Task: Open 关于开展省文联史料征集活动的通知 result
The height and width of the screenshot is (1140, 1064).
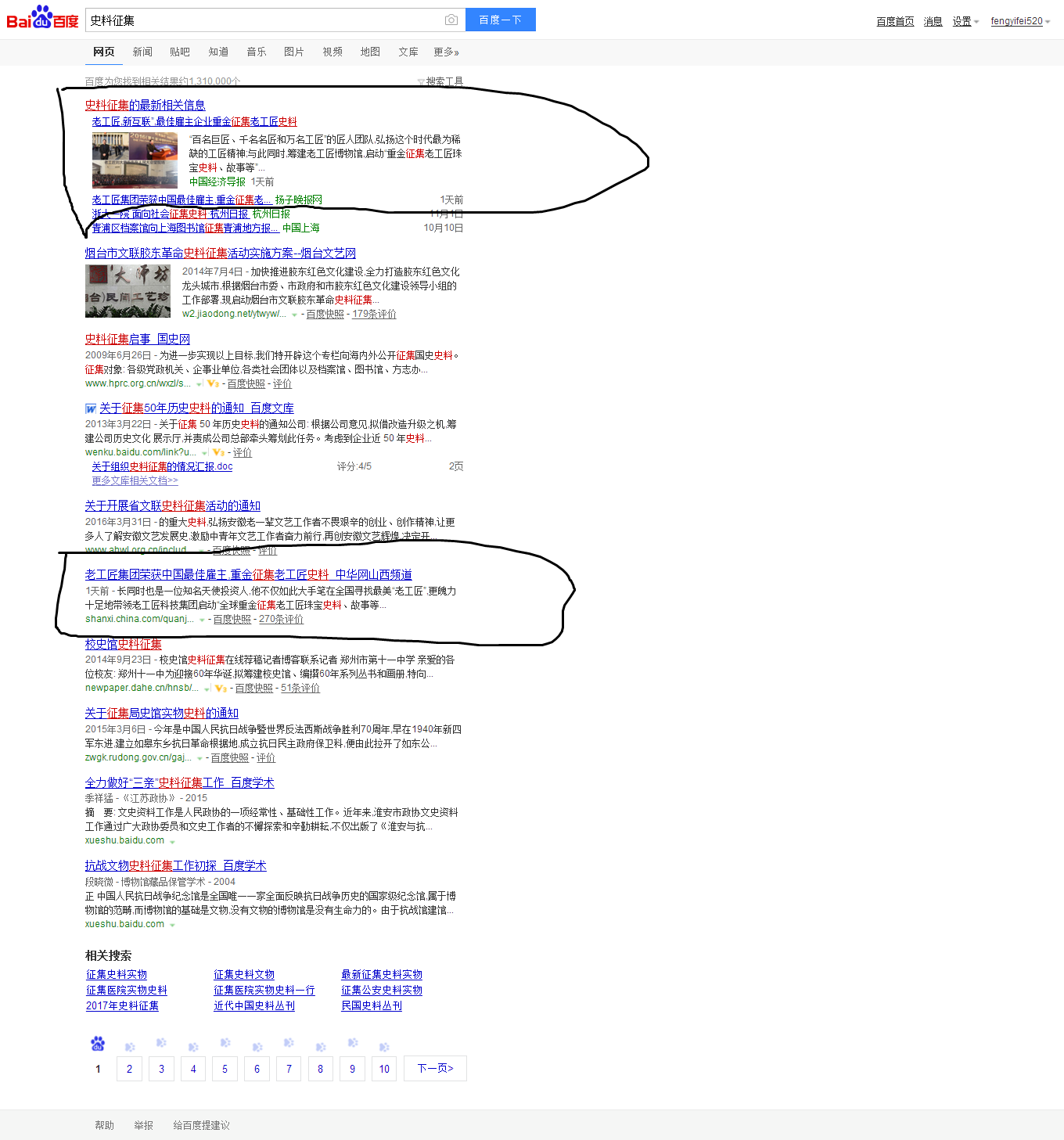Action: [173, 505]
